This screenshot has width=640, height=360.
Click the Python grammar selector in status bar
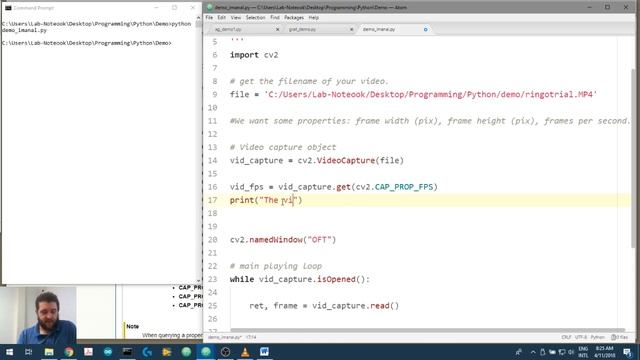coord(598,337)
